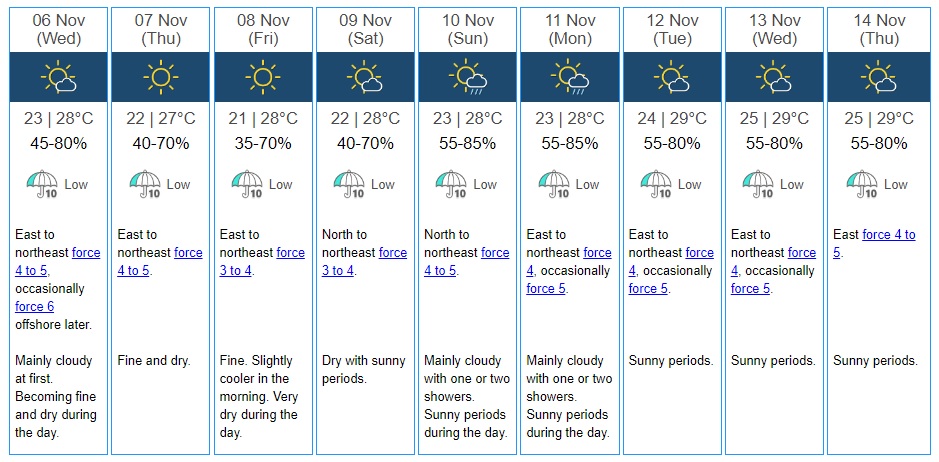Open the "force 3 to 4" link under 09 Nov
This screenshot has height=462, width=939.
340,271
